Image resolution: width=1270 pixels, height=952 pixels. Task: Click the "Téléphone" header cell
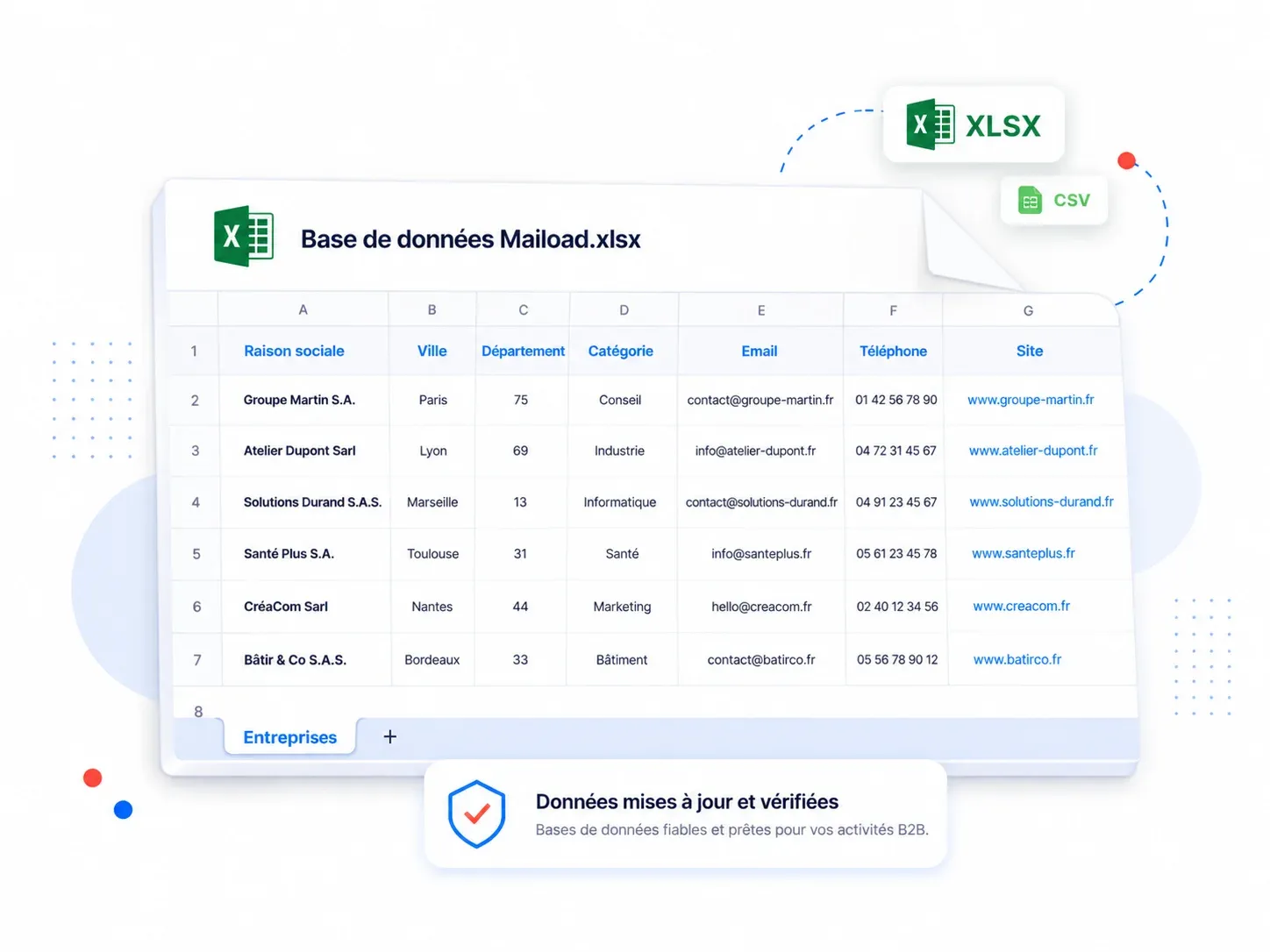click(893, 351)
